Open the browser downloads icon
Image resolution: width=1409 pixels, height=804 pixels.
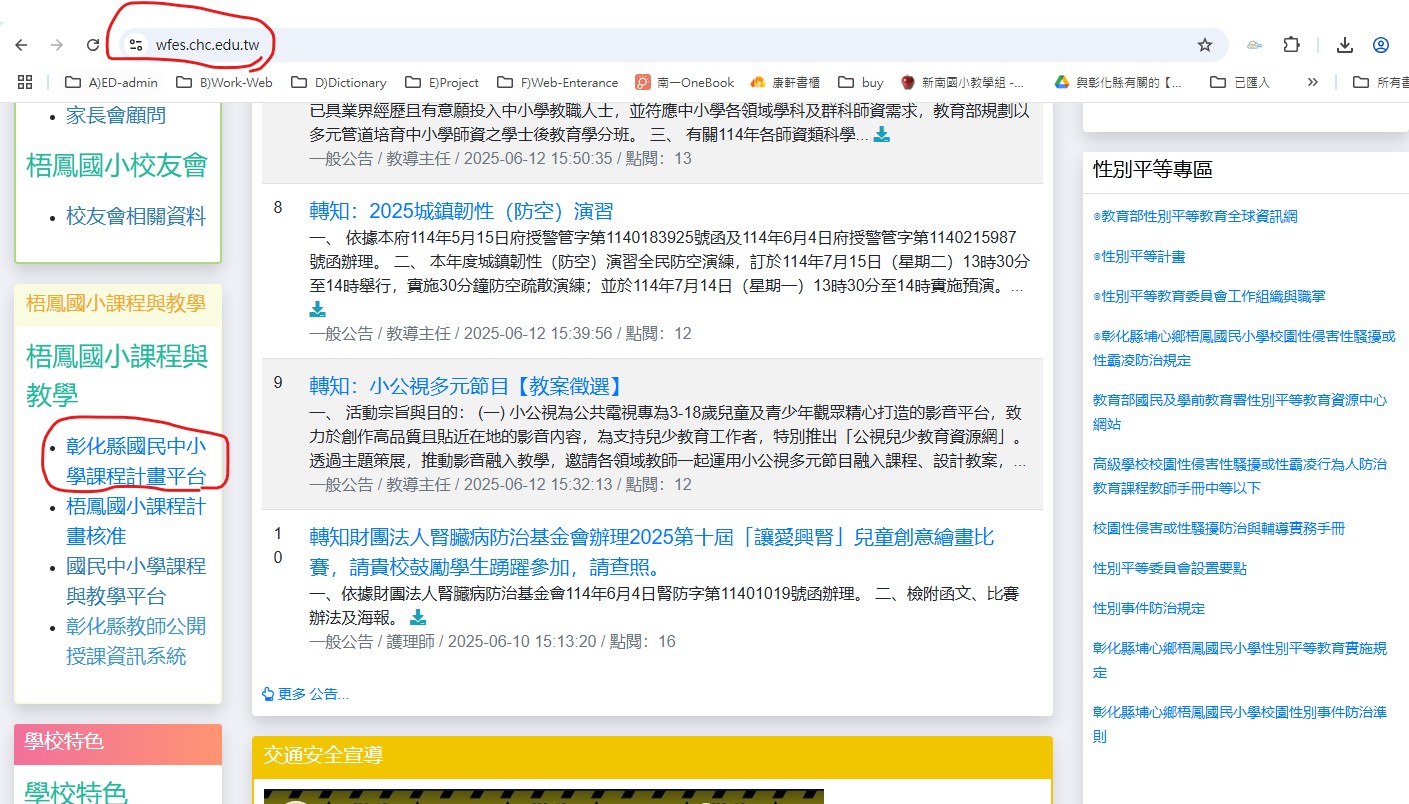pyautogui.click(x=1345, y=45)
